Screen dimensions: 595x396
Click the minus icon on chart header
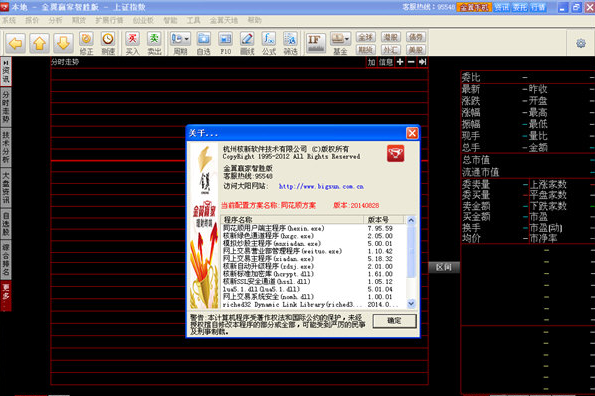pos(411,62)
